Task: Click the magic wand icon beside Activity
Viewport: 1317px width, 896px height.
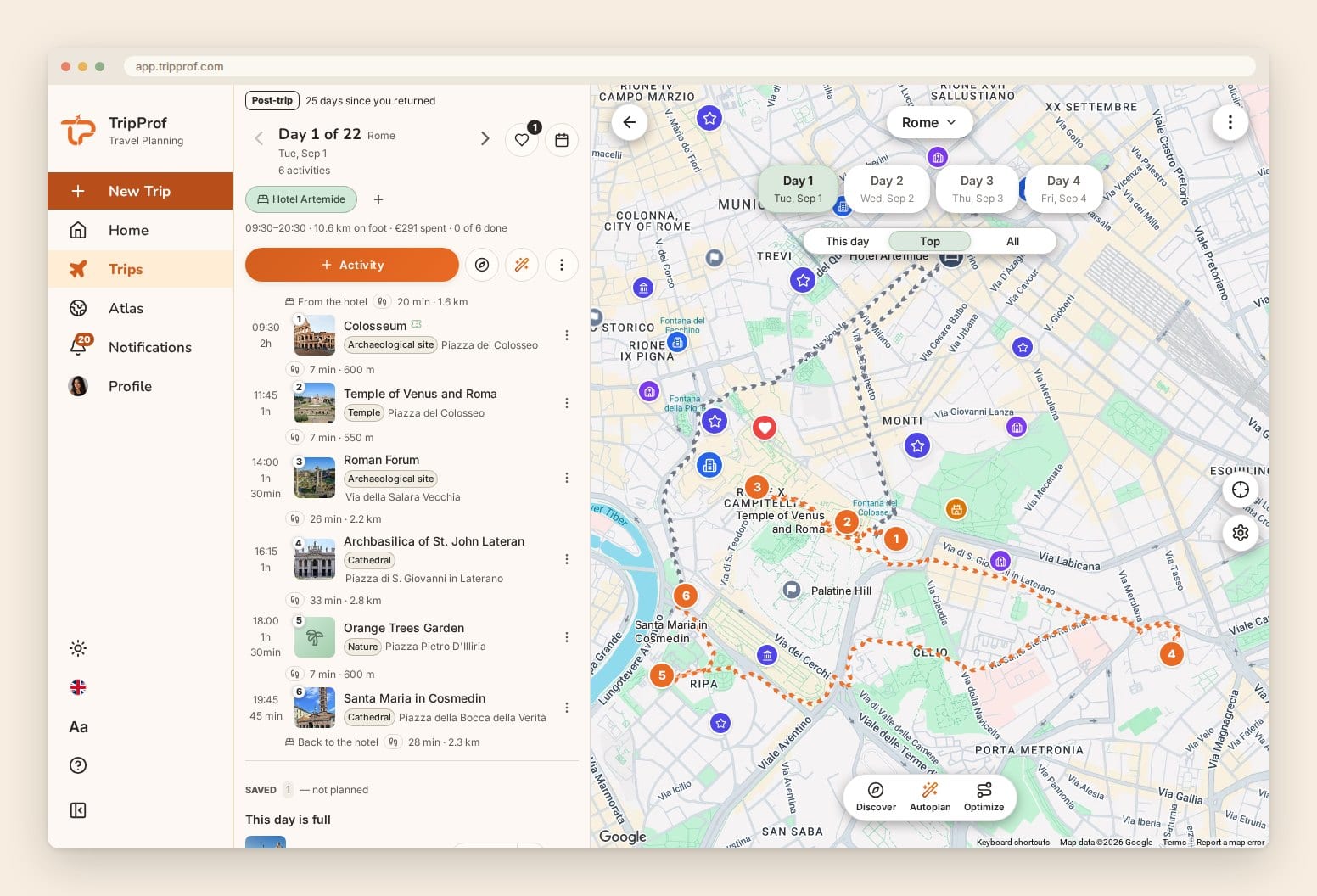Action: tap(522, 265)
